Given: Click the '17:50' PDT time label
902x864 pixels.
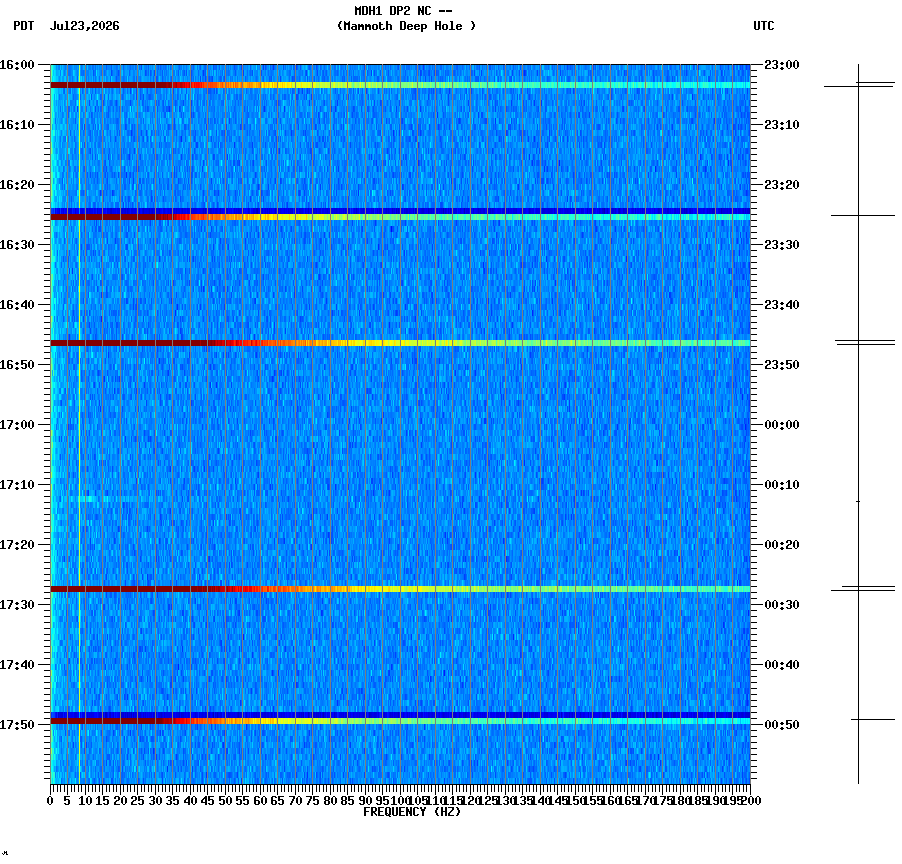Looking at the screenshot, I should pyautogui.click(x=17, y=725).
